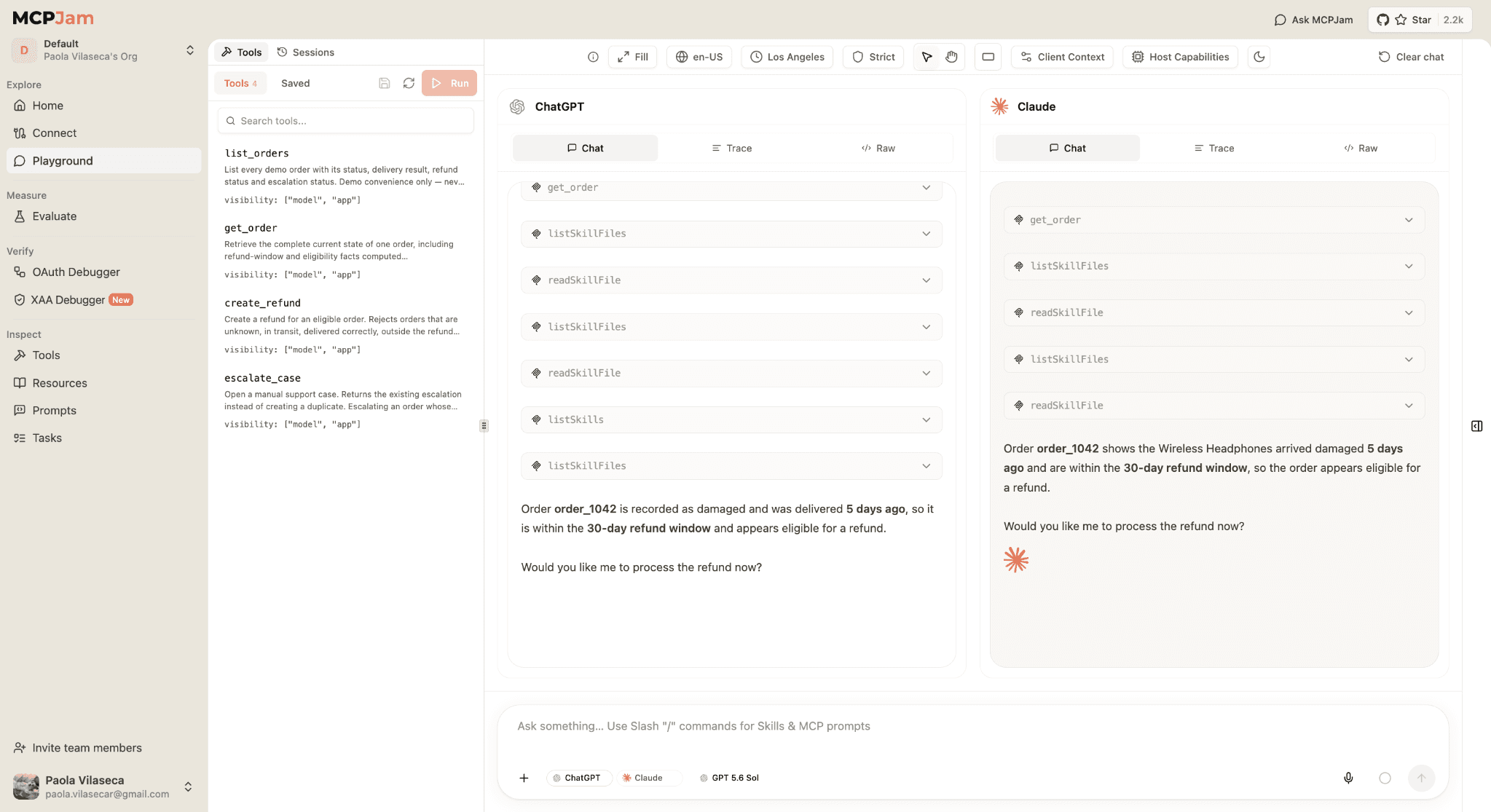Viewport: 1491px width, 812px height.
Task: Open Tools under Inspect
Action: [103, 355]
